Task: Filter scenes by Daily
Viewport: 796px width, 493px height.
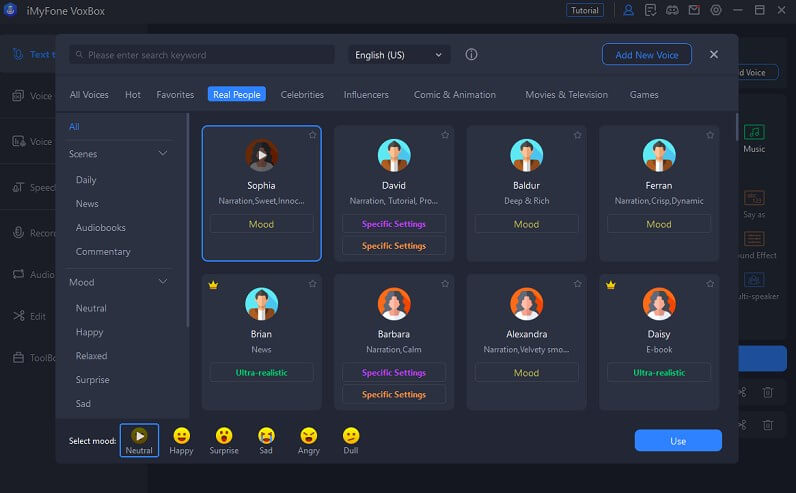Action: [86, 180]
